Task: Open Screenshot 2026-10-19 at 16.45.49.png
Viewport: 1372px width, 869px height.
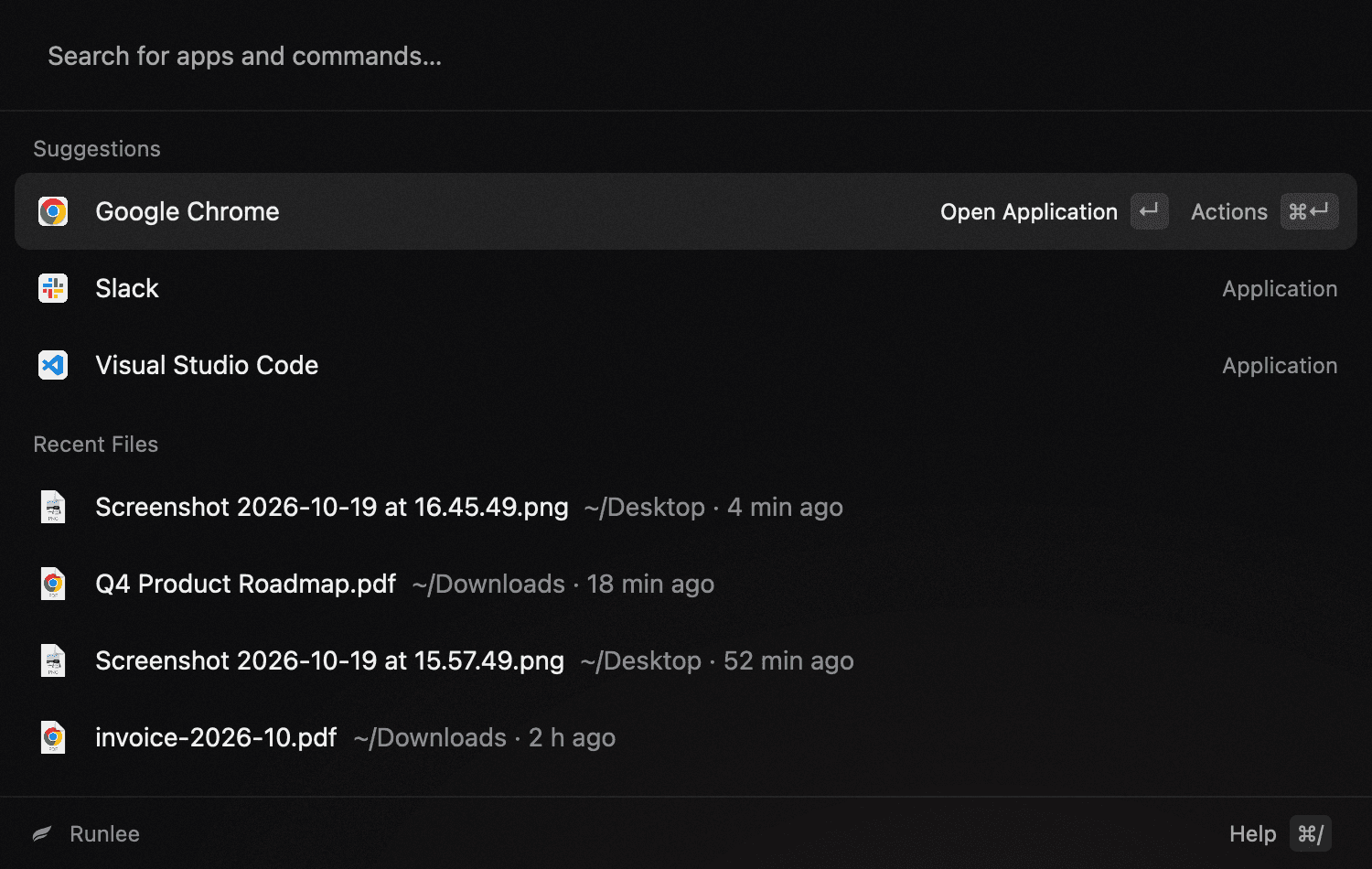Action: tap(686, 507)
